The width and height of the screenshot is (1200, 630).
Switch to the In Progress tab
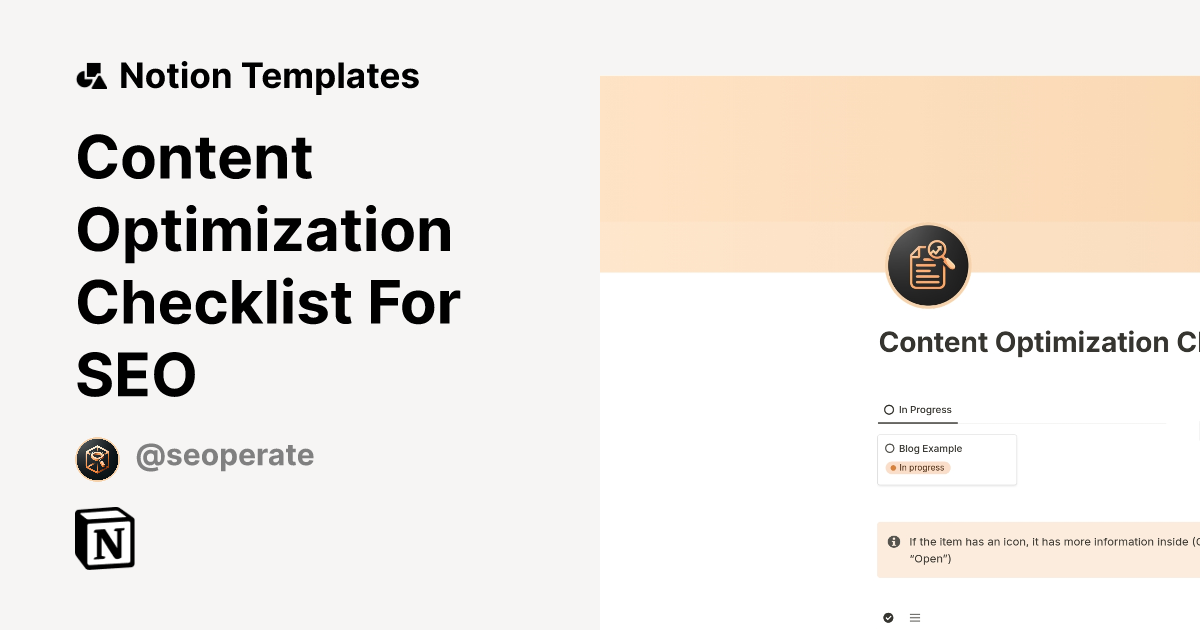tap(924, 409)
